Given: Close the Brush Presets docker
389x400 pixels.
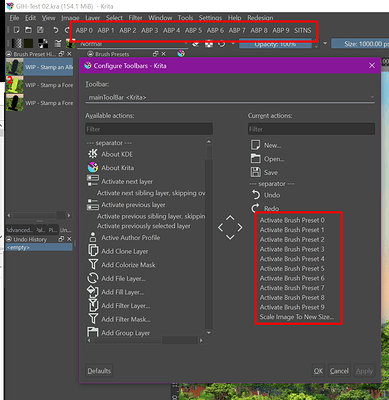Looking at the screenshot, I should (x=163, y=54).
